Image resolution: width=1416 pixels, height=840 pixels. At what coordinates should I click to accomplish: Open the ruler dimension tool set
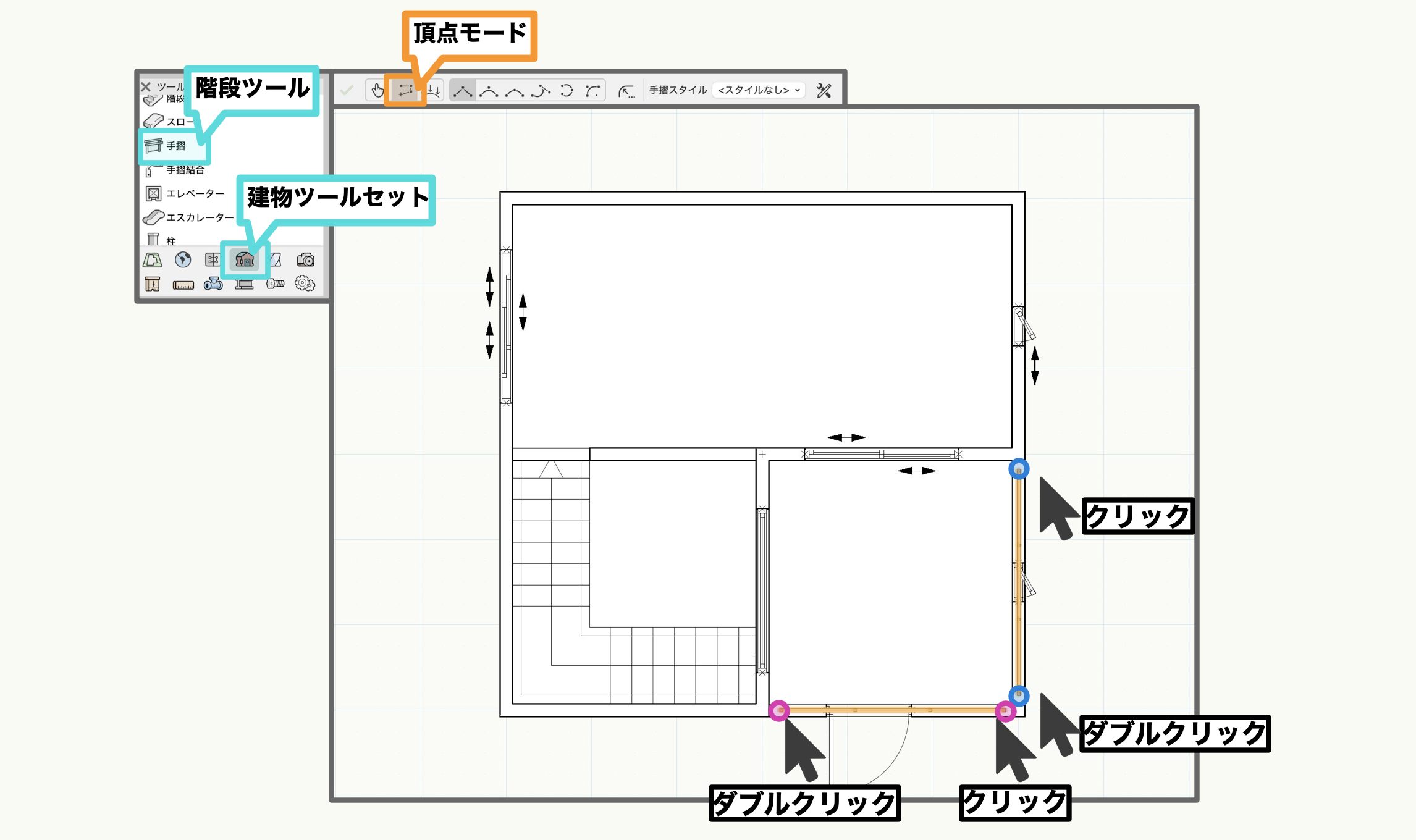[183, 284]
